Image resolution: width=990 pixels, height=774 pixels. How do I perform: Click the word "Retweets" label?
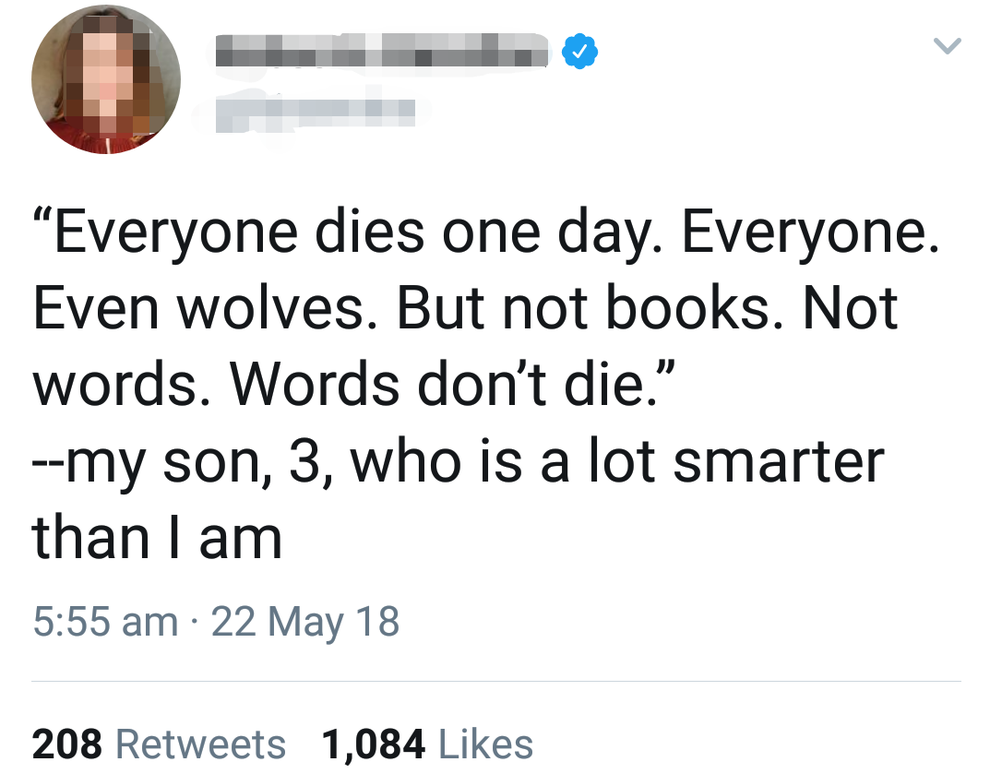pos(201,745)
